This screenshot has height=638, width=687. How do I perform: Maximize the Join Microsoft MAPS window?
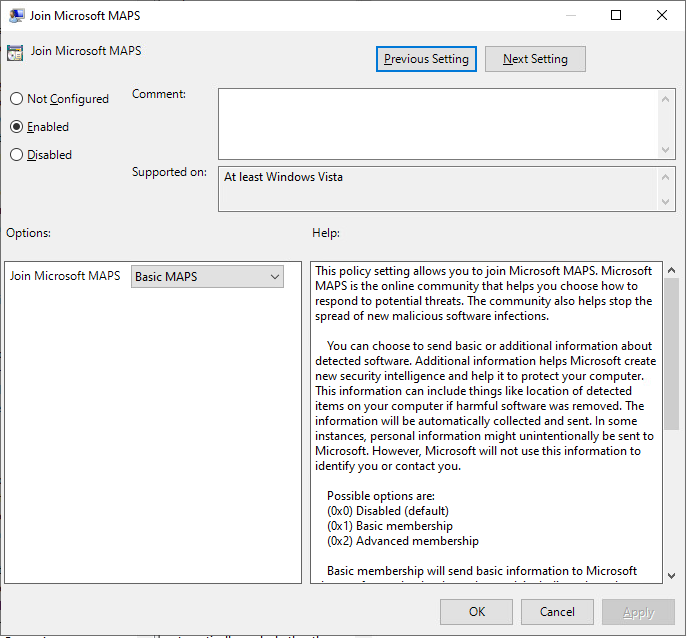click(x=616, y=15)
